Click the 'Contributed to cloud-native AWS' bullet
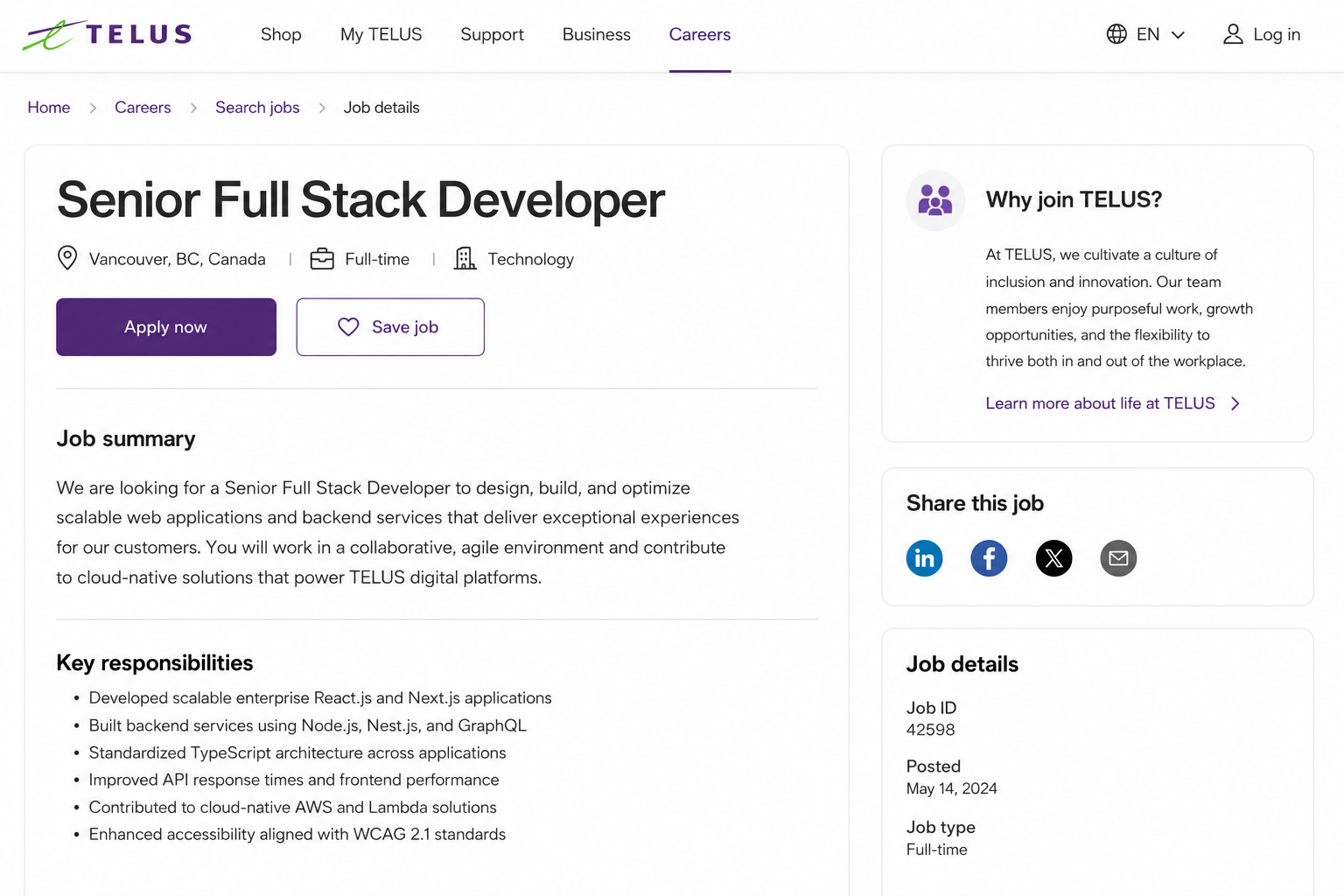The image size is (1344, 896). tap(293, 807)
